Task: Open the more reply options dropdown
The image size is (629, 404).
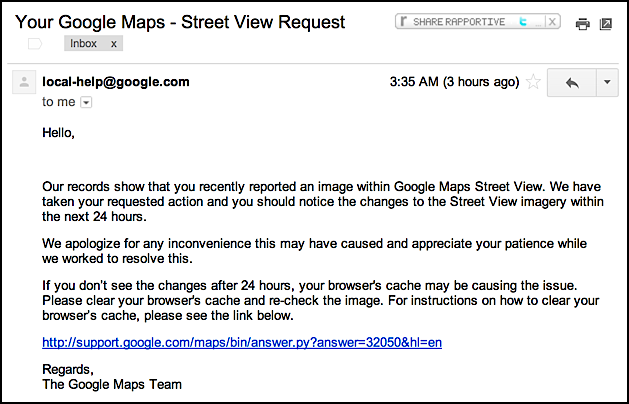Action: point(607,83)
